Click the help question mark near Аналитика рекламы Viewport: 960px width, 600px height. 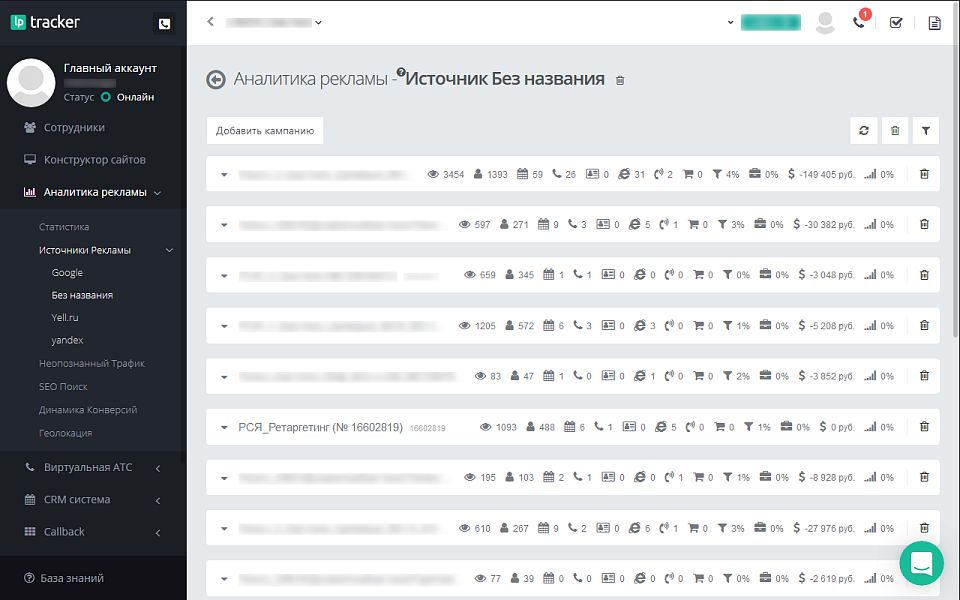pos(399,70)
